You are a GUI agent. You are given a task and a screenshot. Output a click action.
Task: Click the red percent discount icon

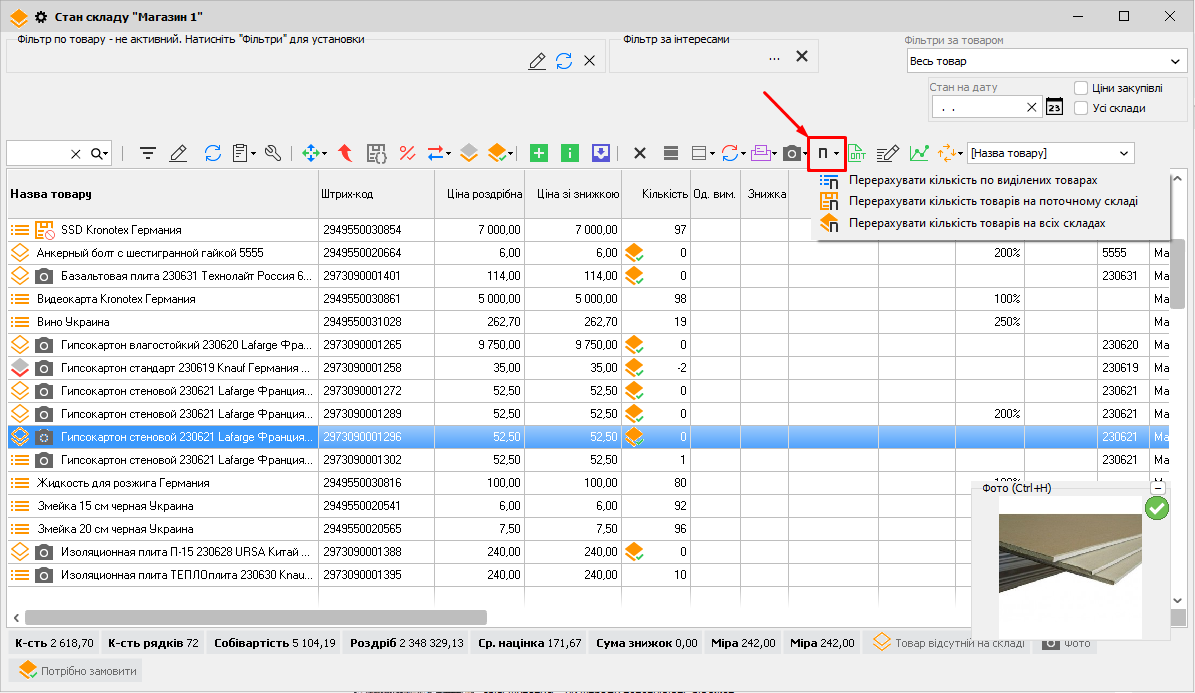pos(407,153)
